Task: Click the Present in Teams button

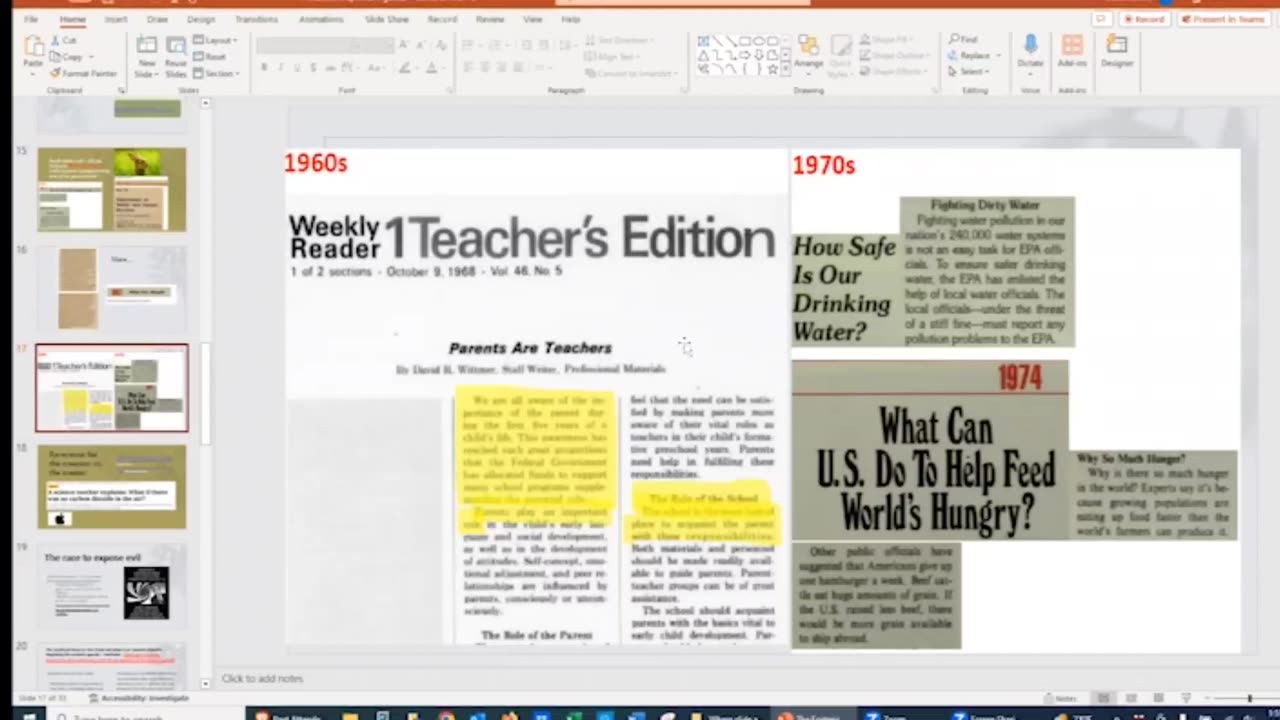Action: point(1223,19)
